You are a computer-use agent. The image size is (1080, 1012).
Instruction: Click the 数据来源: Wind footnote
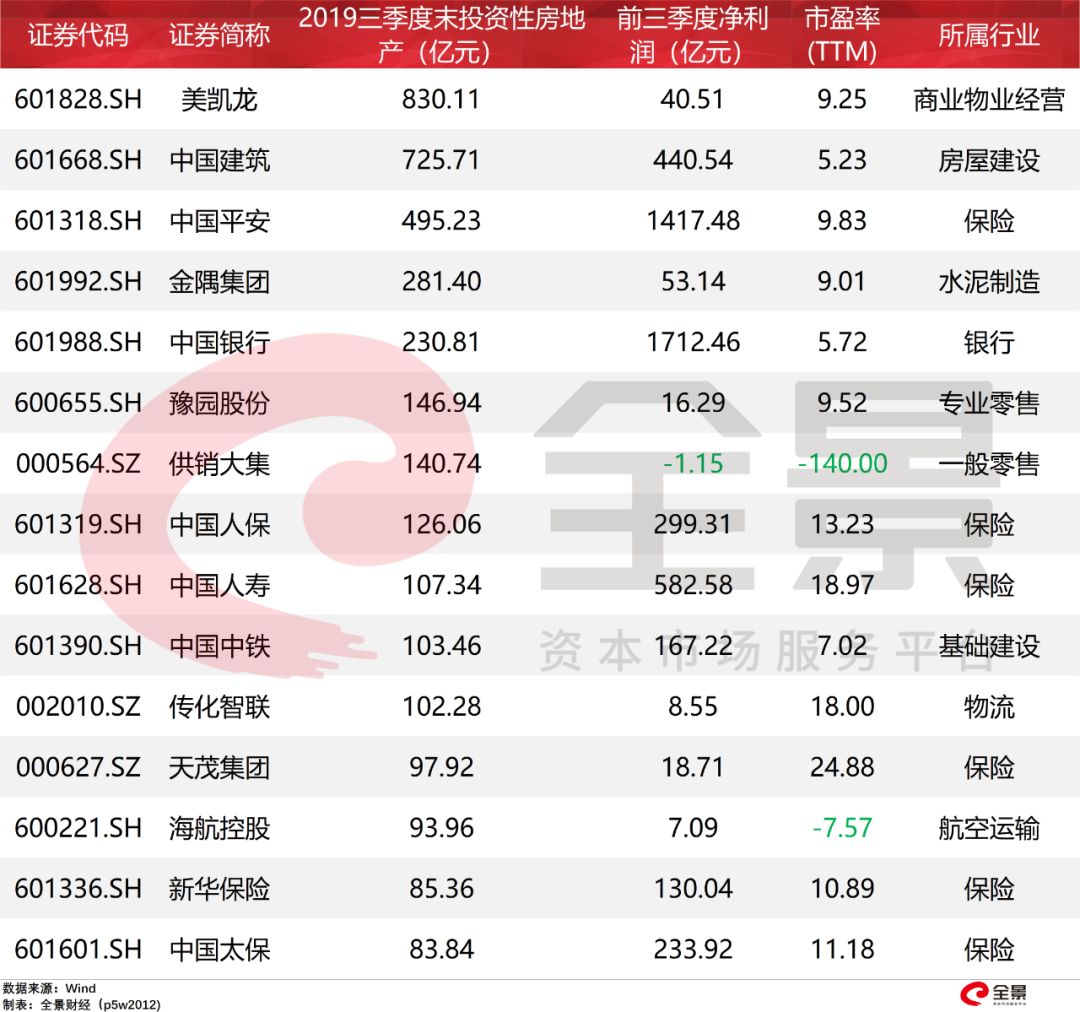(49, 989)
